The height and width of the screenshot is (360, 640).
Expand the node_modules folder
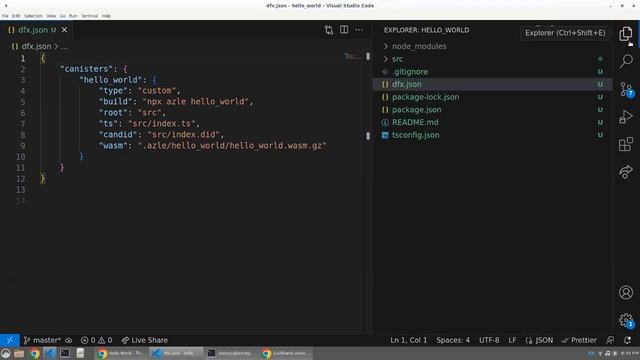(492, 46)
